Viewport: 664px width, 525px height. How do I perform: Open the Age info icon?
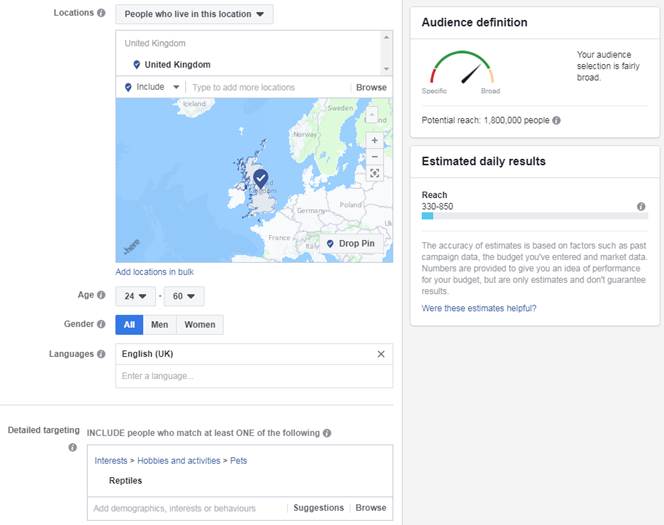pos(101,295)
